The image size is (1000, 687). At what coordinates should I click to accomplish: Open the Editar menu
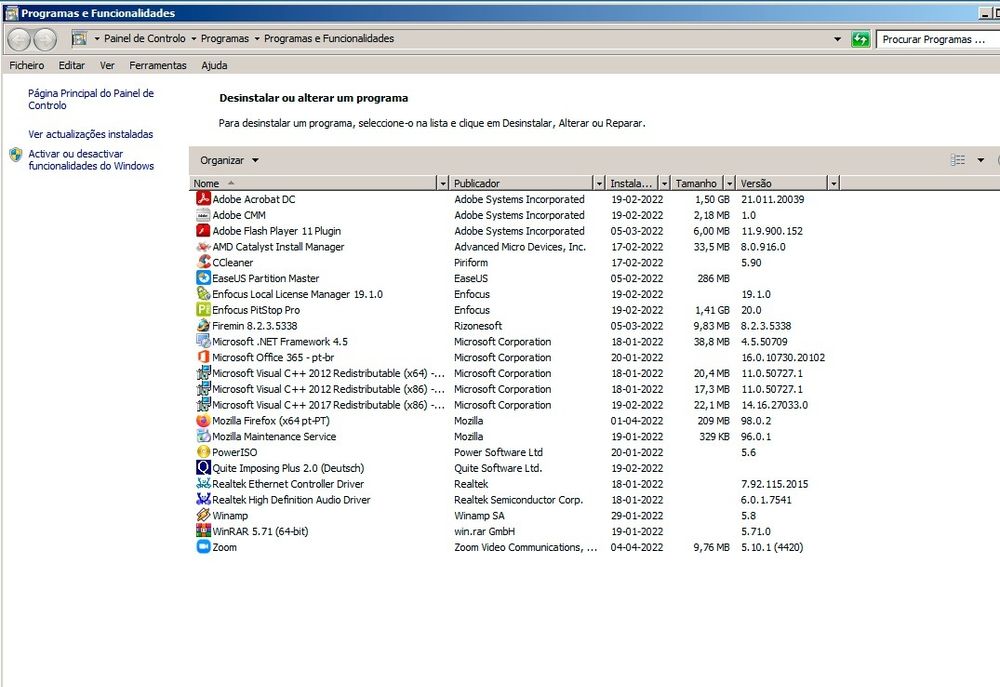(x=71, y=65)
